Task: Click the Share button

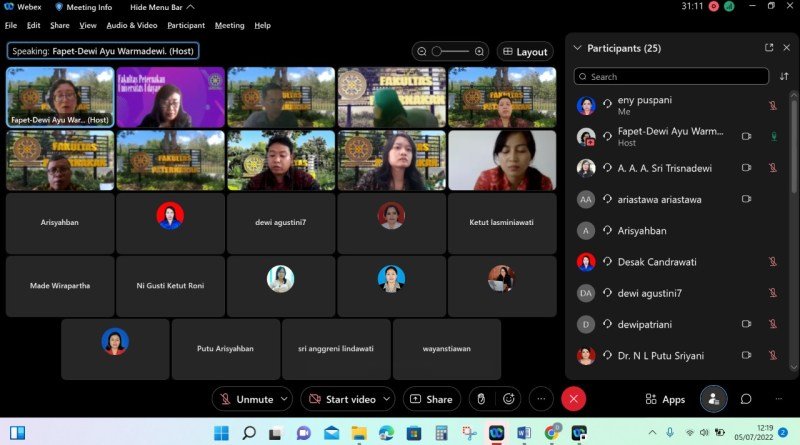Action: click(431, 399)
